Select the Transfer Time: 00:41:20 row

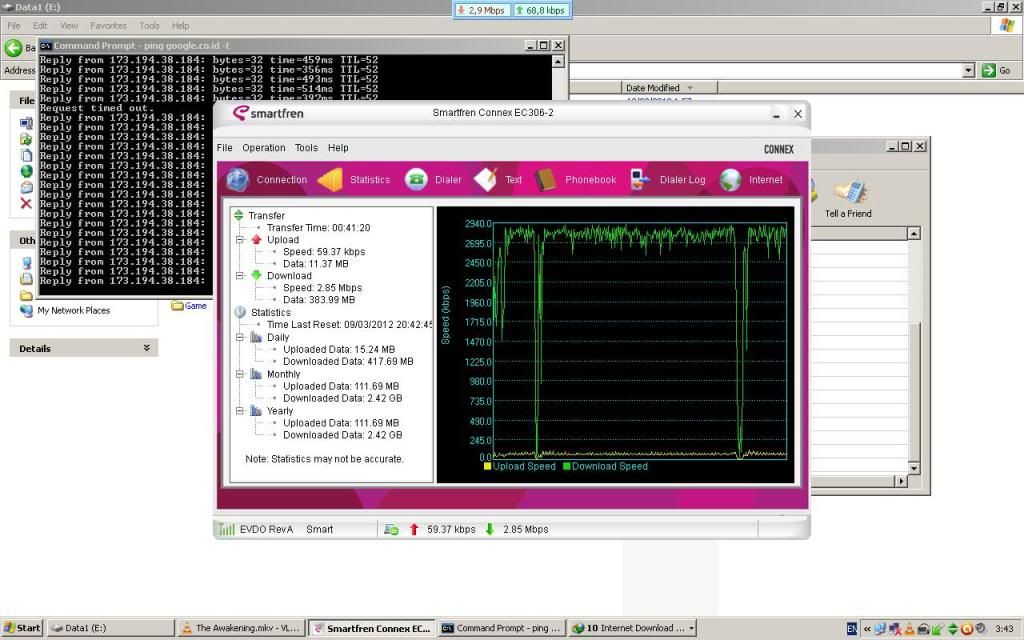point(318,227)
